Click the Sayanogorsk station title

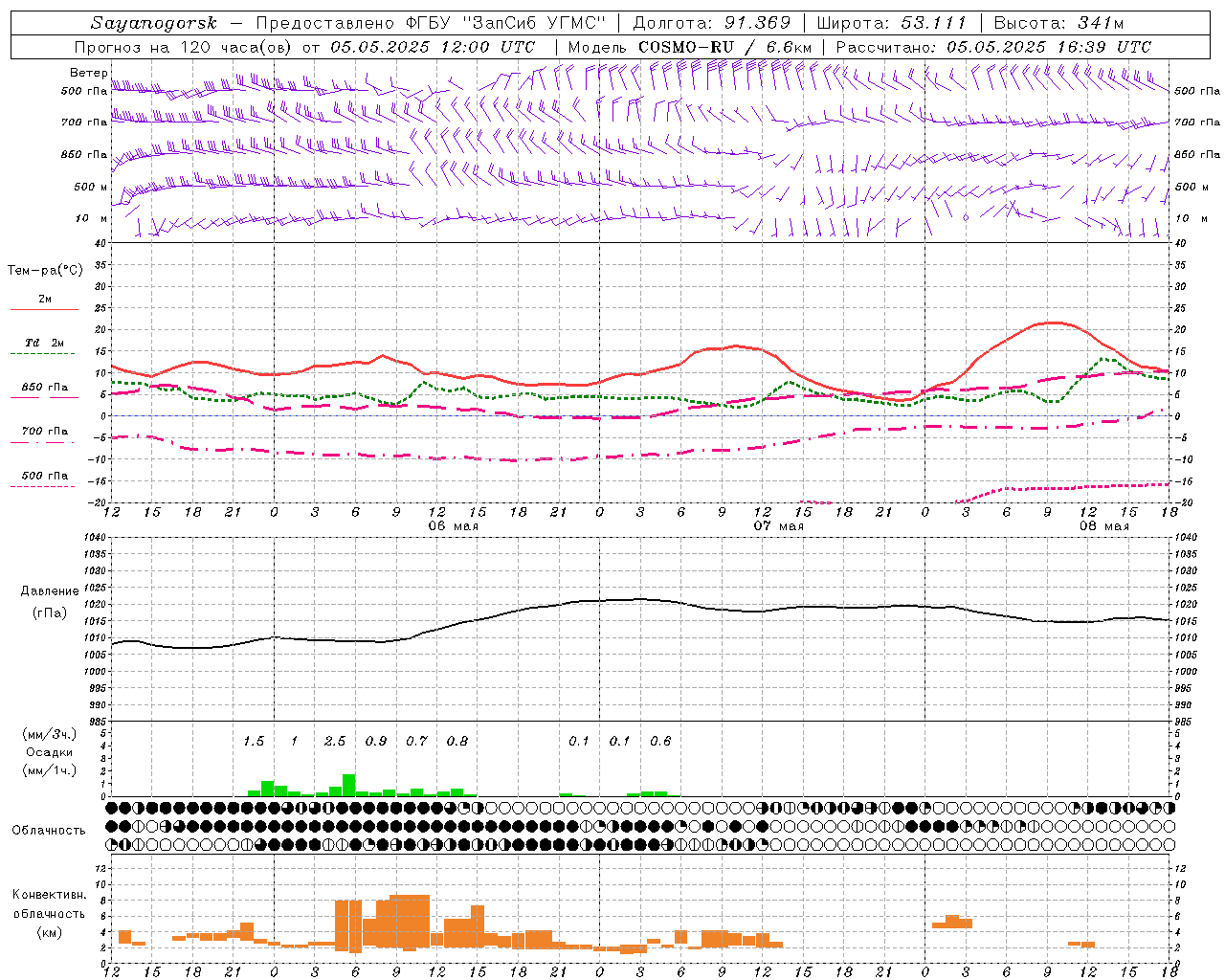point(154,23)
